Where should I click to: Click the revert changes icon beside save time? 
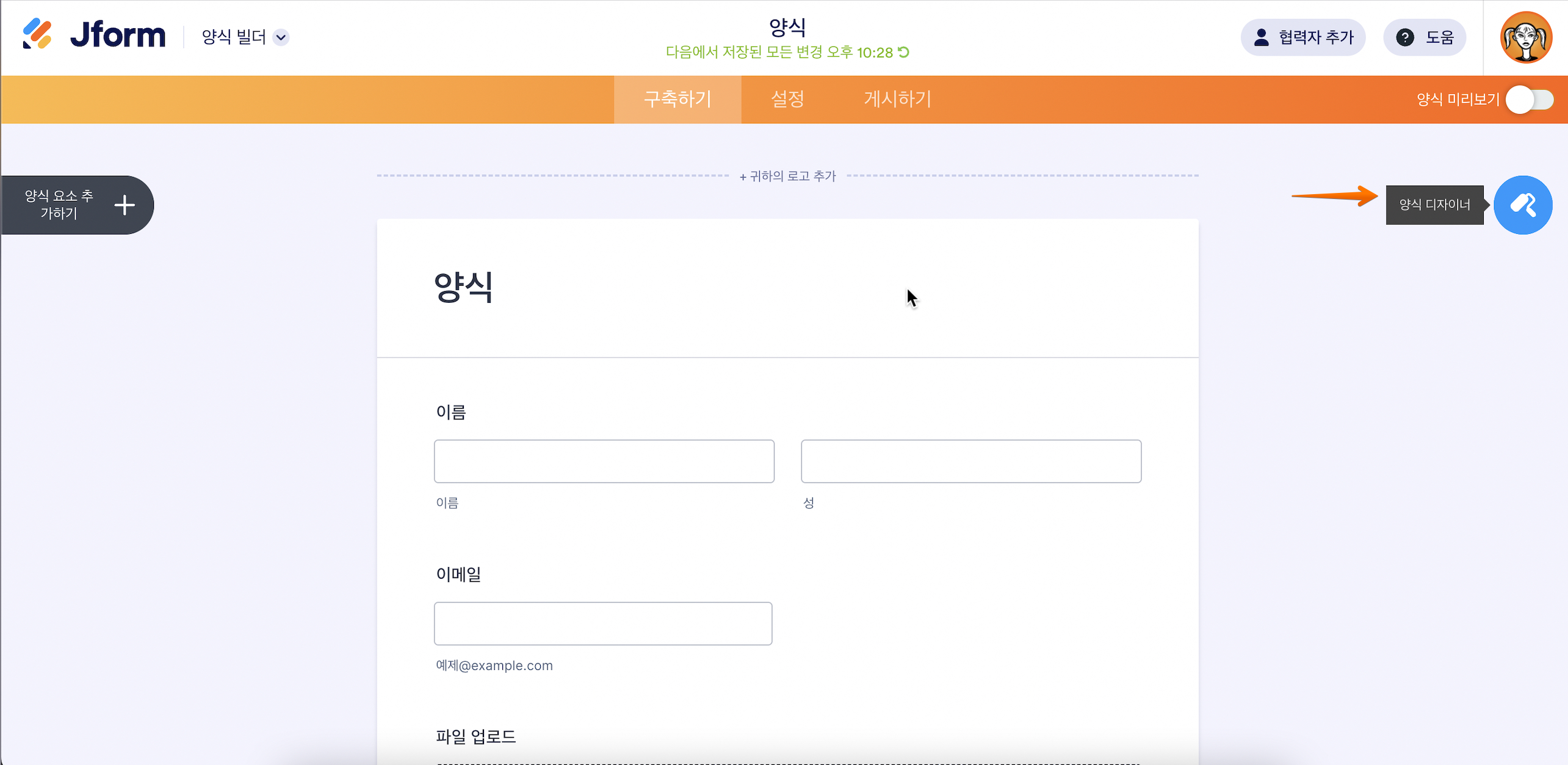(x=904, y=53)
